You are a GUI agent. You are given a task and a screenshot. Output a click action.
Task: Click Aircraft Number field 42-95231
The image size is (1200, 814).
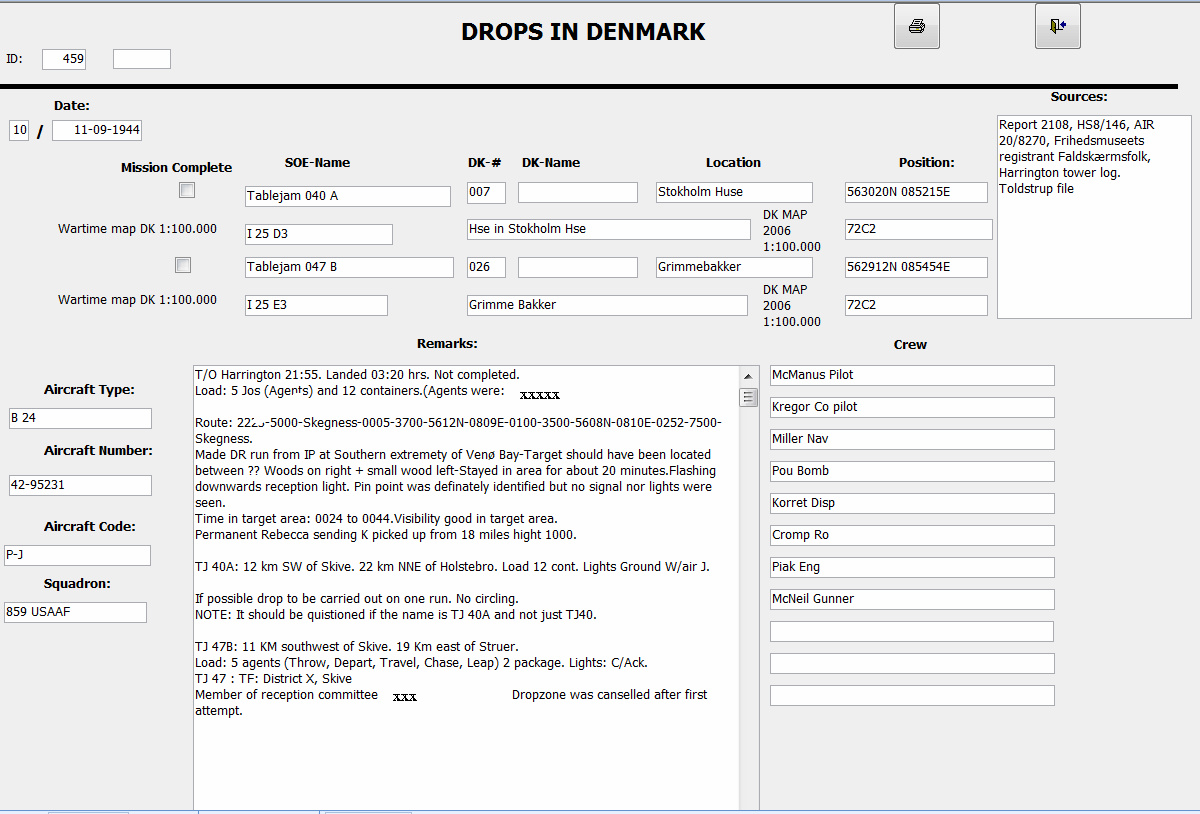[80, 485]
